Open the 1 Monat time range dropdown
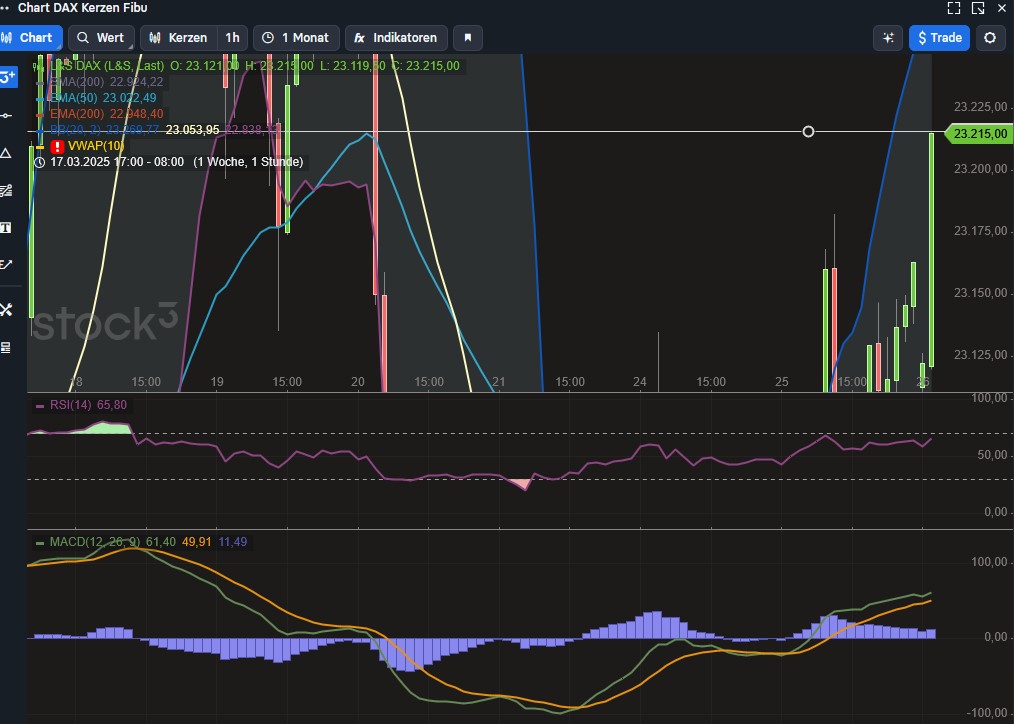The width and height of the screenshot is (1014, 724). (x=296, y=38)
